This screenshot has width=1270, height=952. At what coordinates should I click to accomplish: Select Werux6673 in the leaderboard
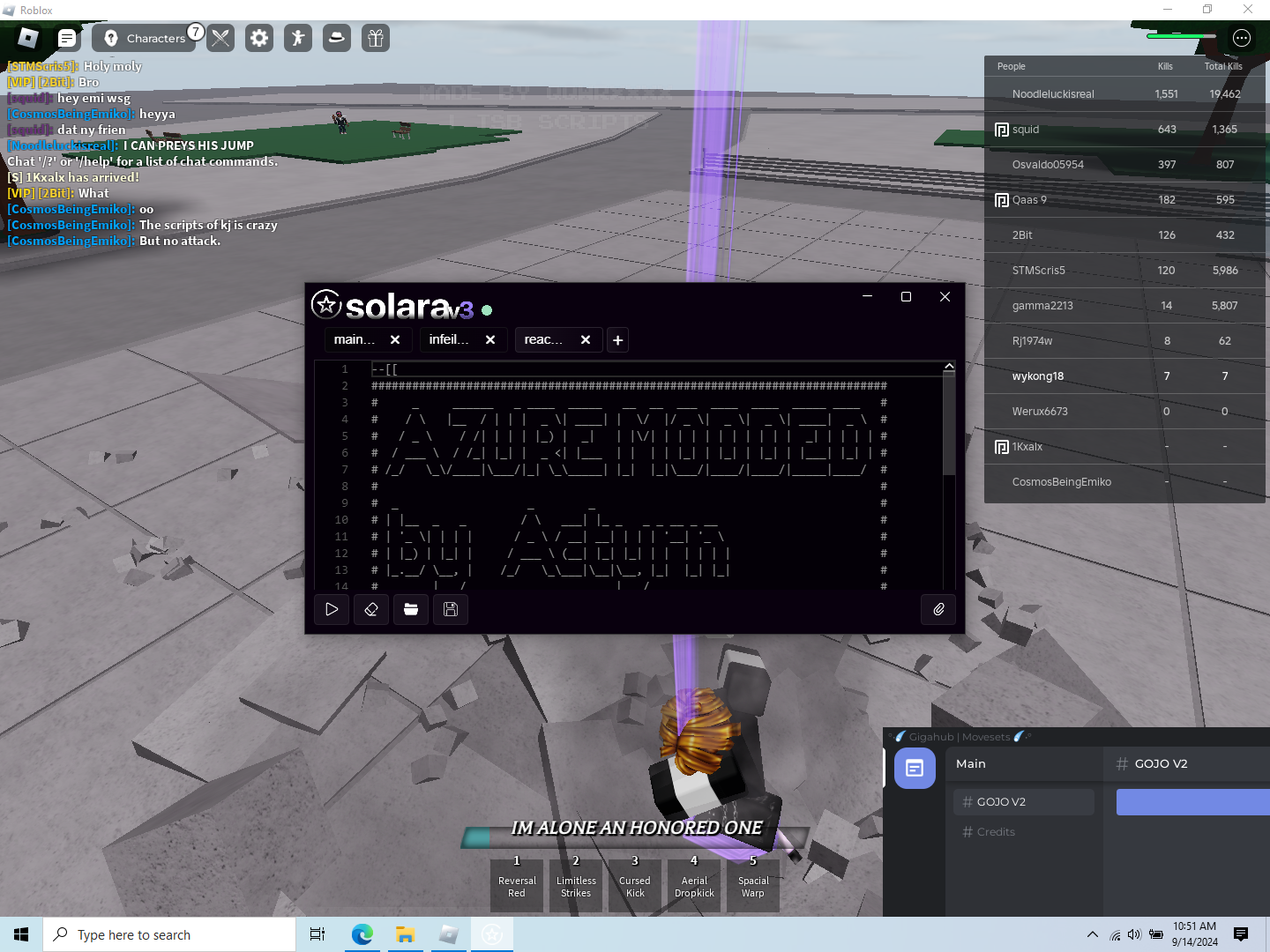click(x=1125, y=412)
